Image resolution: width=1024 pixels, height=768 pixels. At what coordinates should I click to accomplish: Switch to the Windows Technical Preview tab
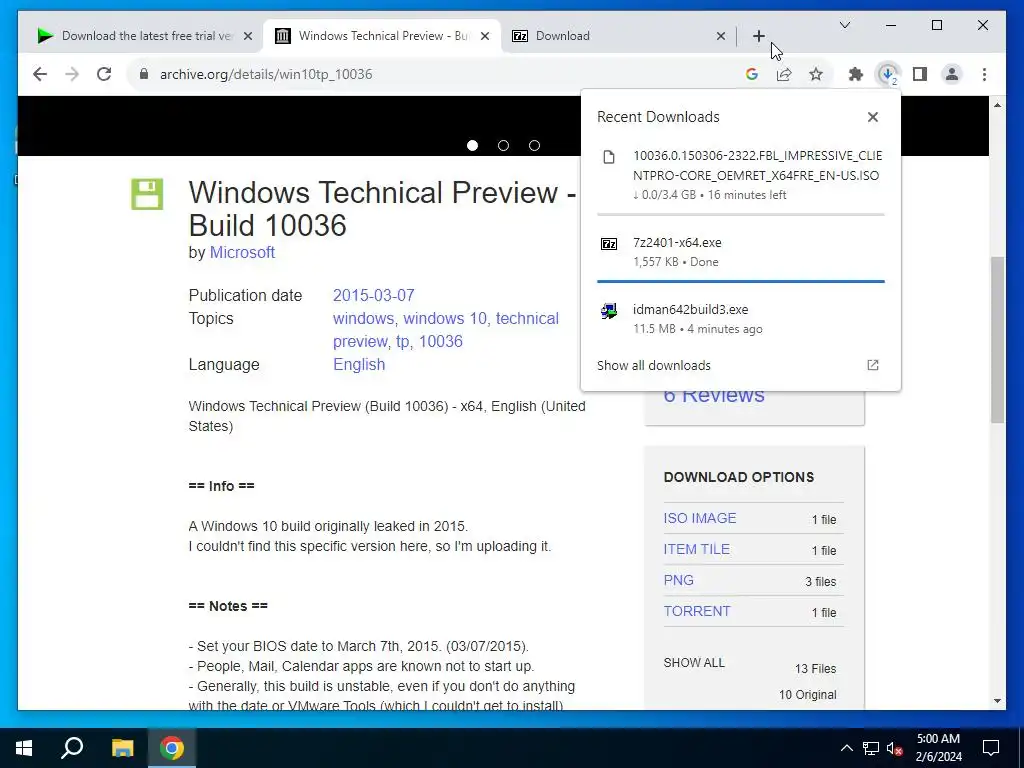(382, 36)
